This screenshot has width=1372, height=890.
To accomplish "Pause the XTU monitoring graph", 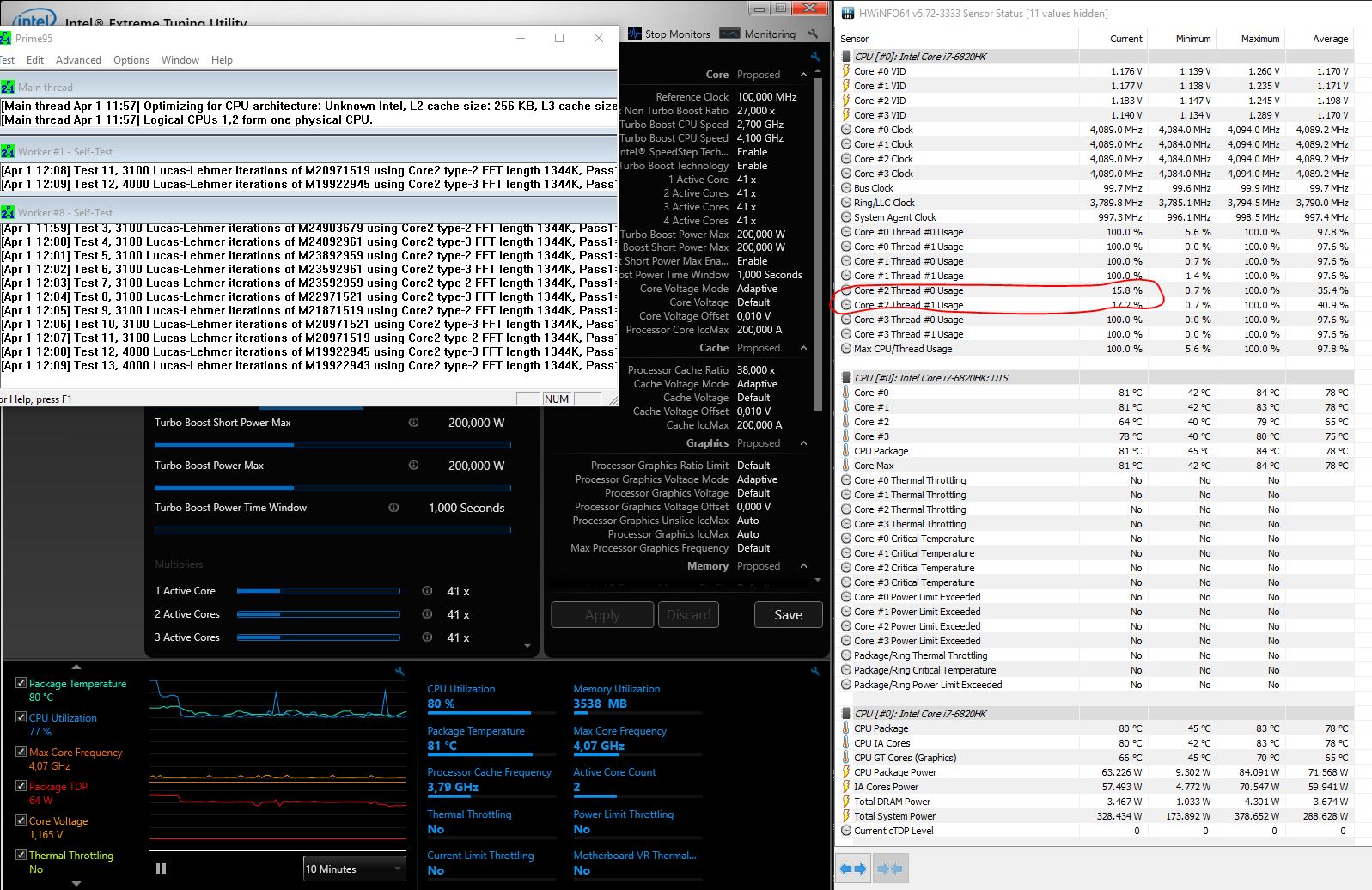I will point(161,869).
